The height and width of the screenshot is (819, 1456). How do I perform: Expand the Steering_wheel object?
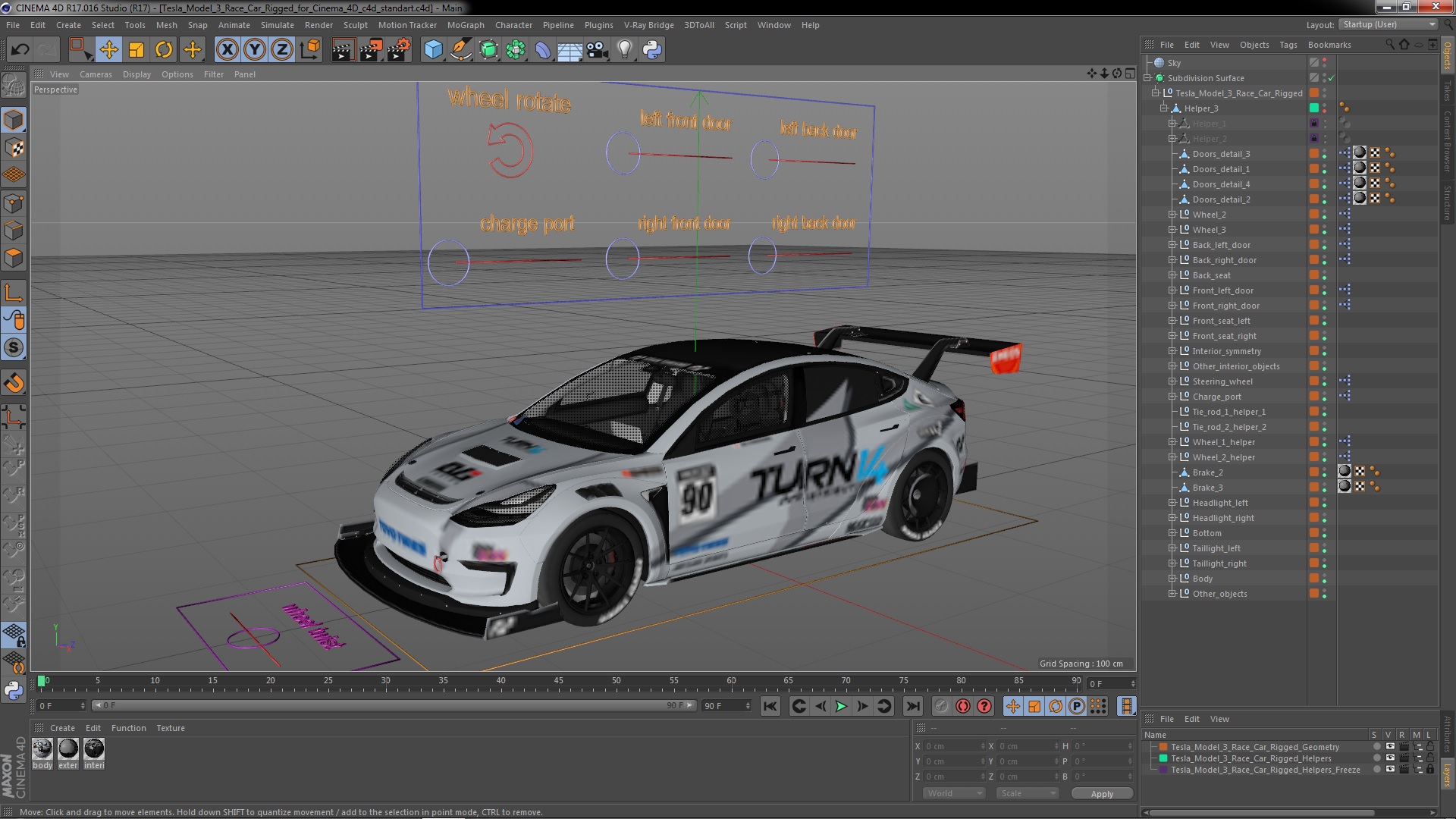coord(1172,381)
